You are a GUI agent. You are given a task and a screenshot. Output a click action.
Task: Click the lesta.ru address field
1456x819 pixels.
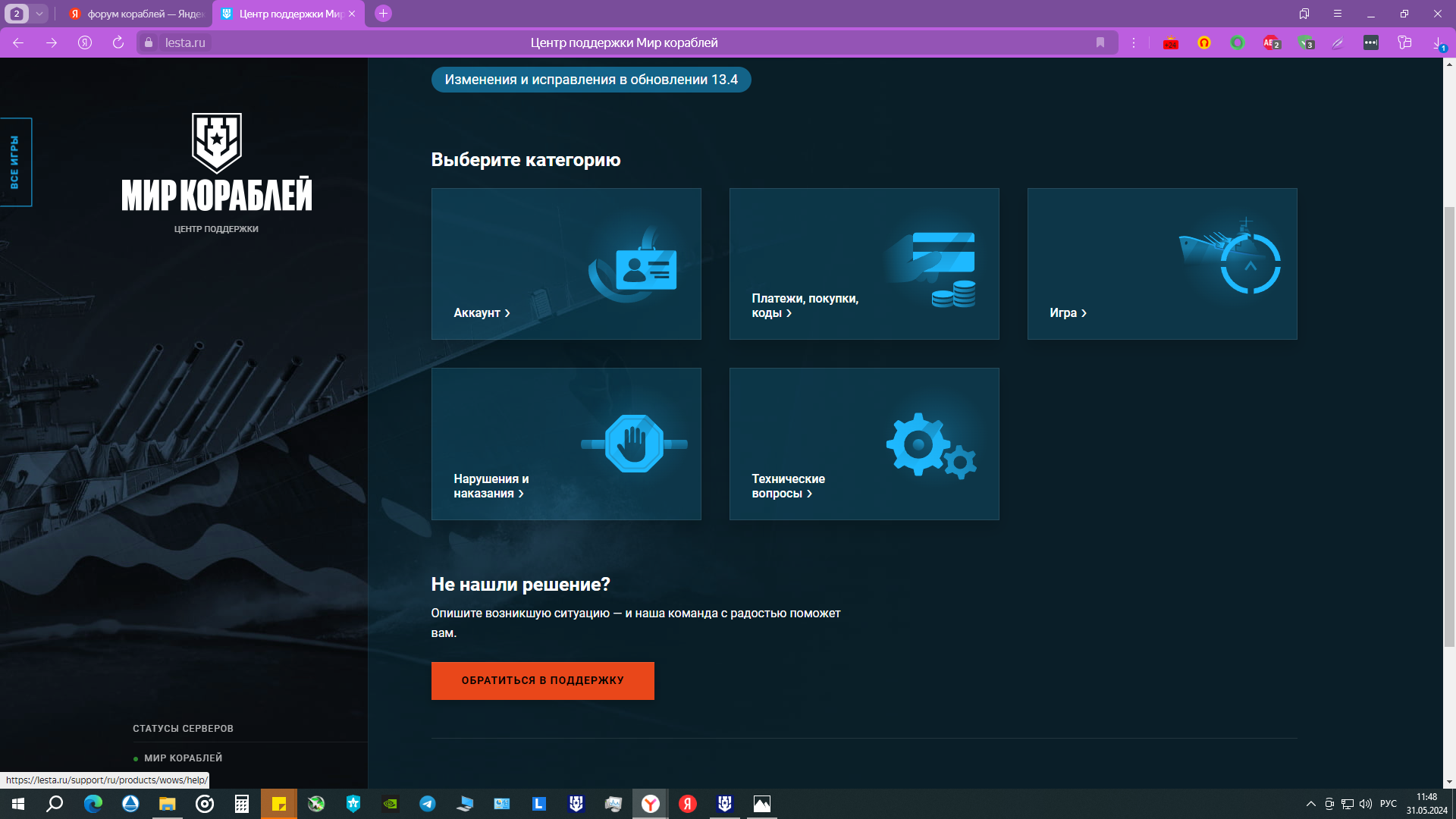pos(185,42)
